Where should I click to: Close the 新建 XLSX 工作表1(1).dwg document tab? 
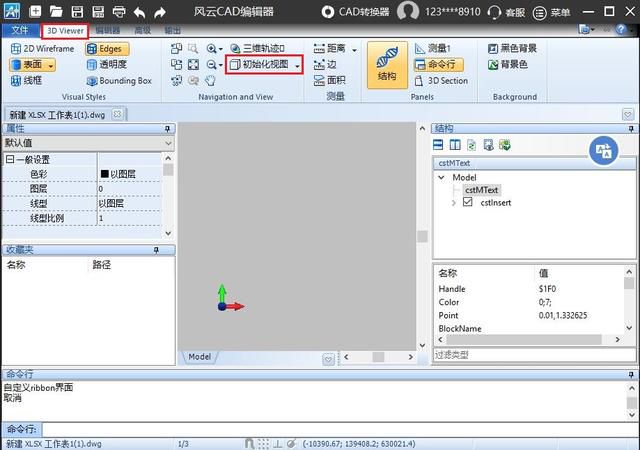point(117,114)
